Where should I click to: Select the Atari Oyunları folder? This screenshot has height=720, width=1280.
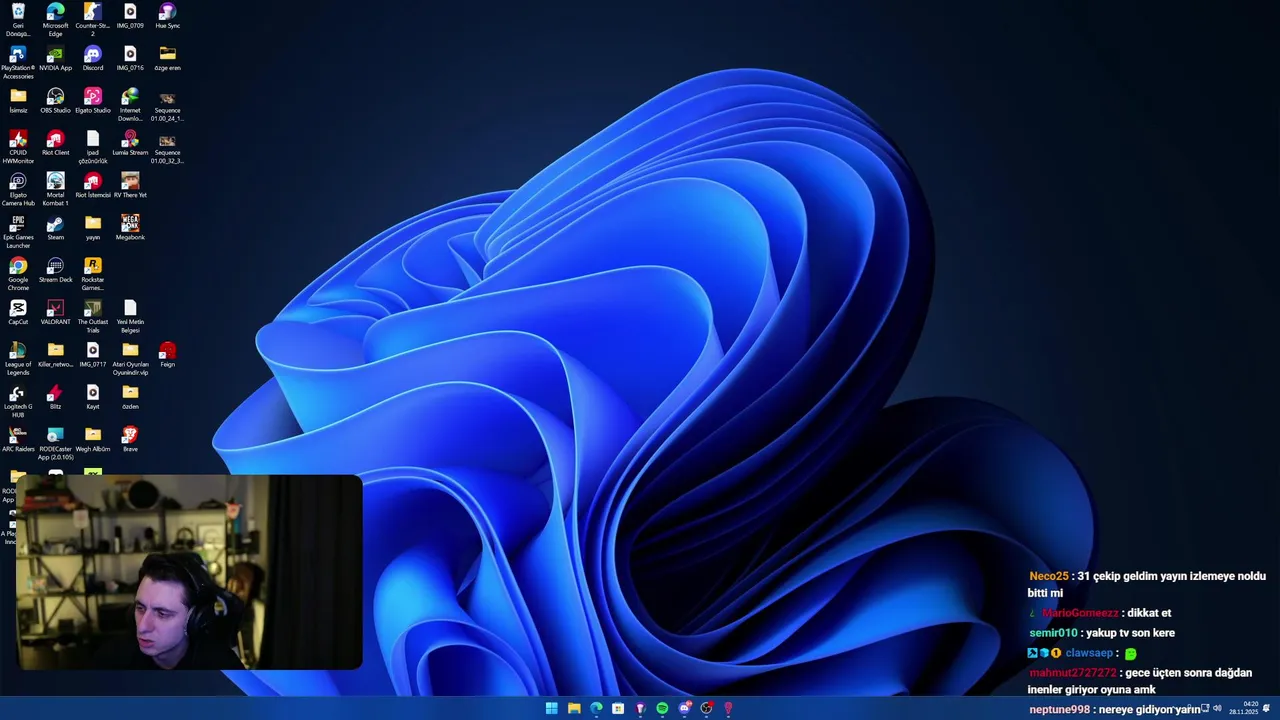[130, 359]
